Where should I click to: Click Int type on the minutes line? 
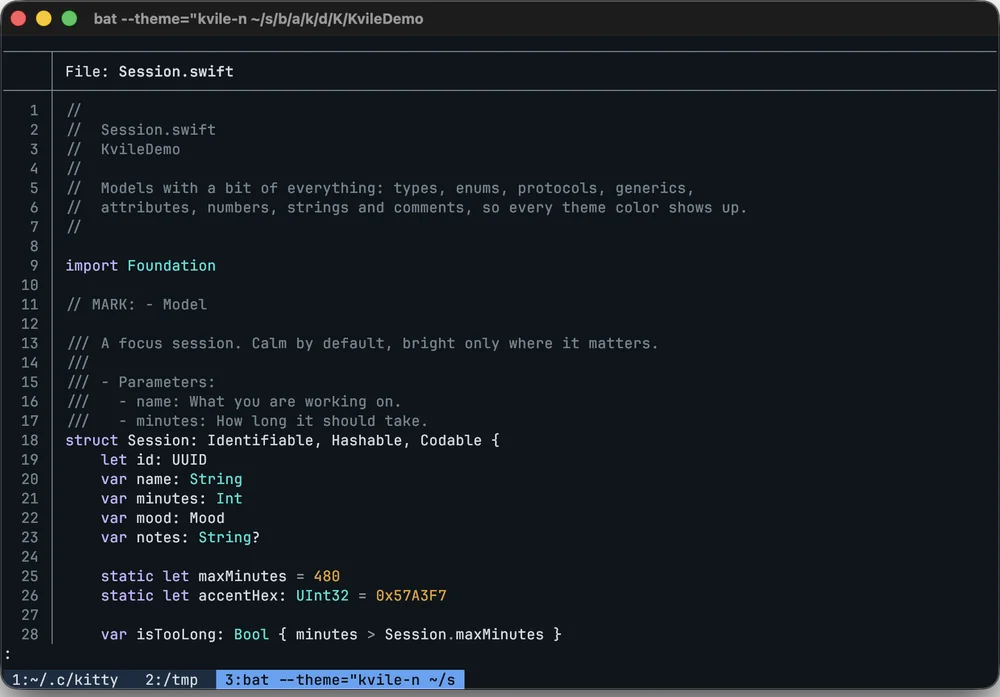point(229,499)
